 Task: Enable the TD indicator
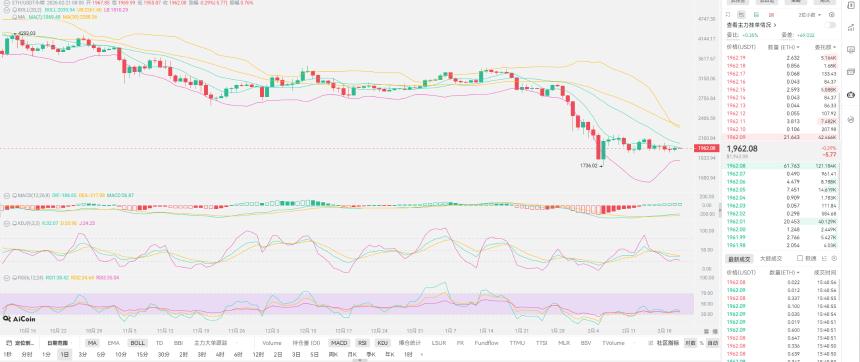[160, 343]
